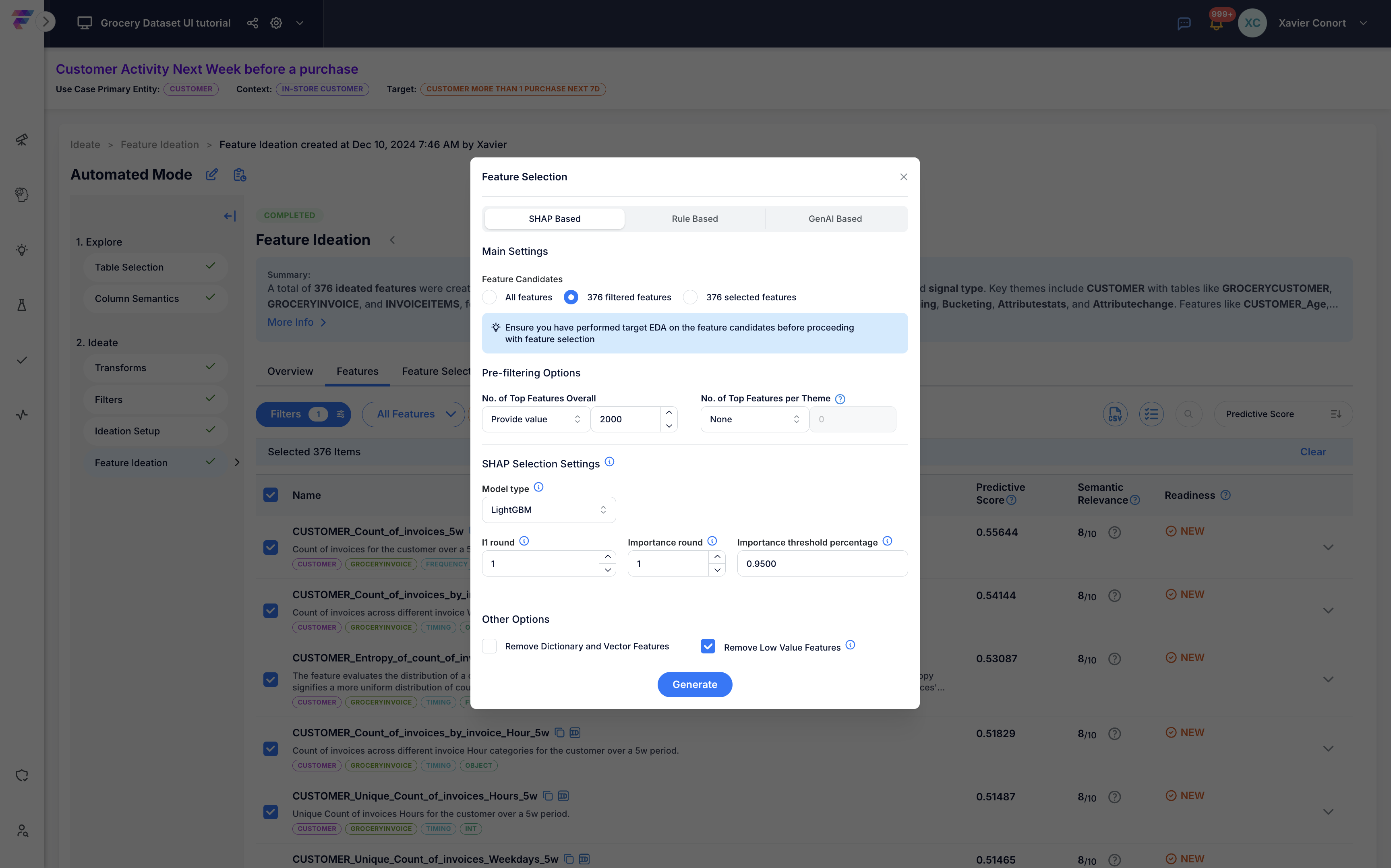Switch to the Rule Based tab
The image size is (1391, 868).
coord(695,219)
